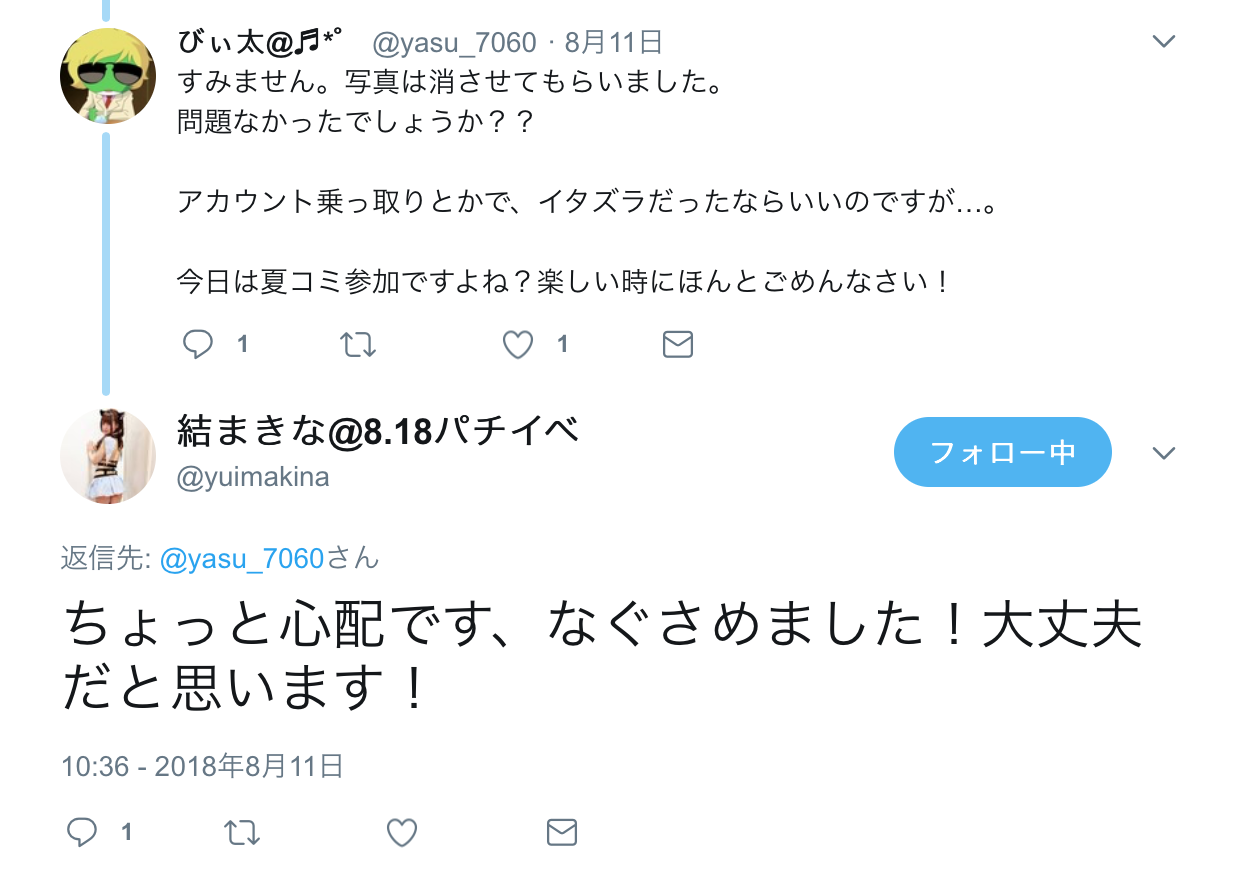Like the tweet from @yuimakina
The width and height of the screenshot is (1252, 892).
coord(401,832)
